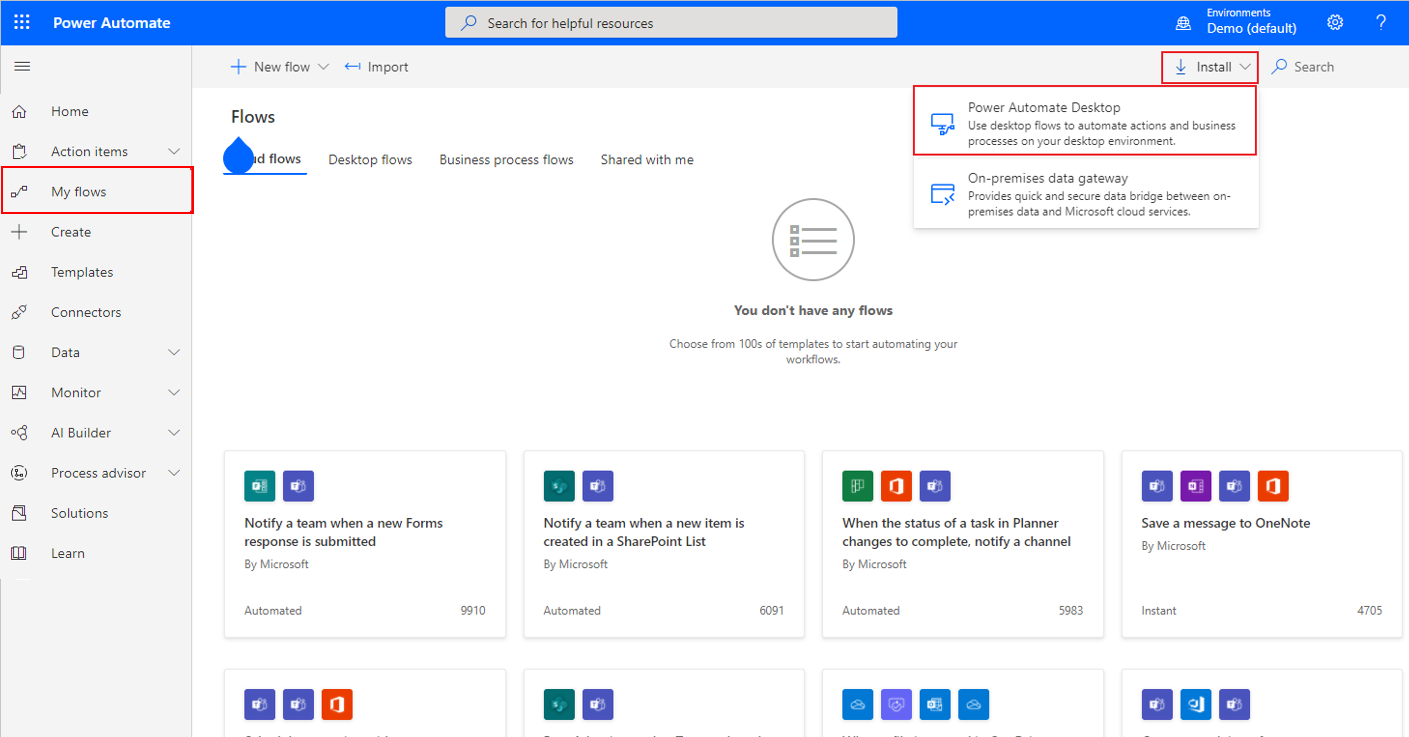The image size is (1409, 737).
Task: Switch to the Shared with me tab
Action: pyautogui.click(x=647, y=160)
